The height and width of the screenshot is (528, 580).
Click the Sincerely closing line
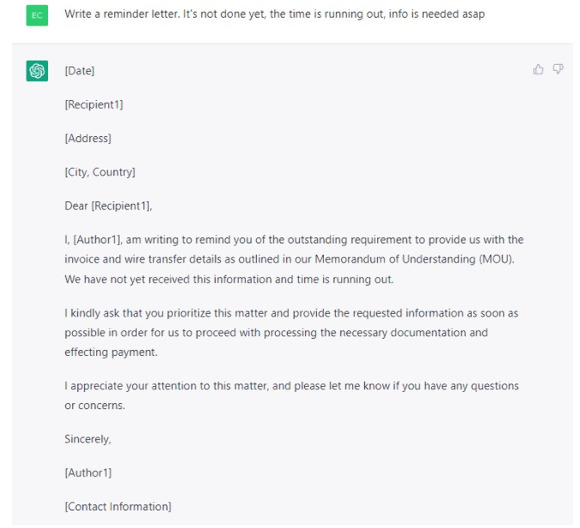pos(88,439)
